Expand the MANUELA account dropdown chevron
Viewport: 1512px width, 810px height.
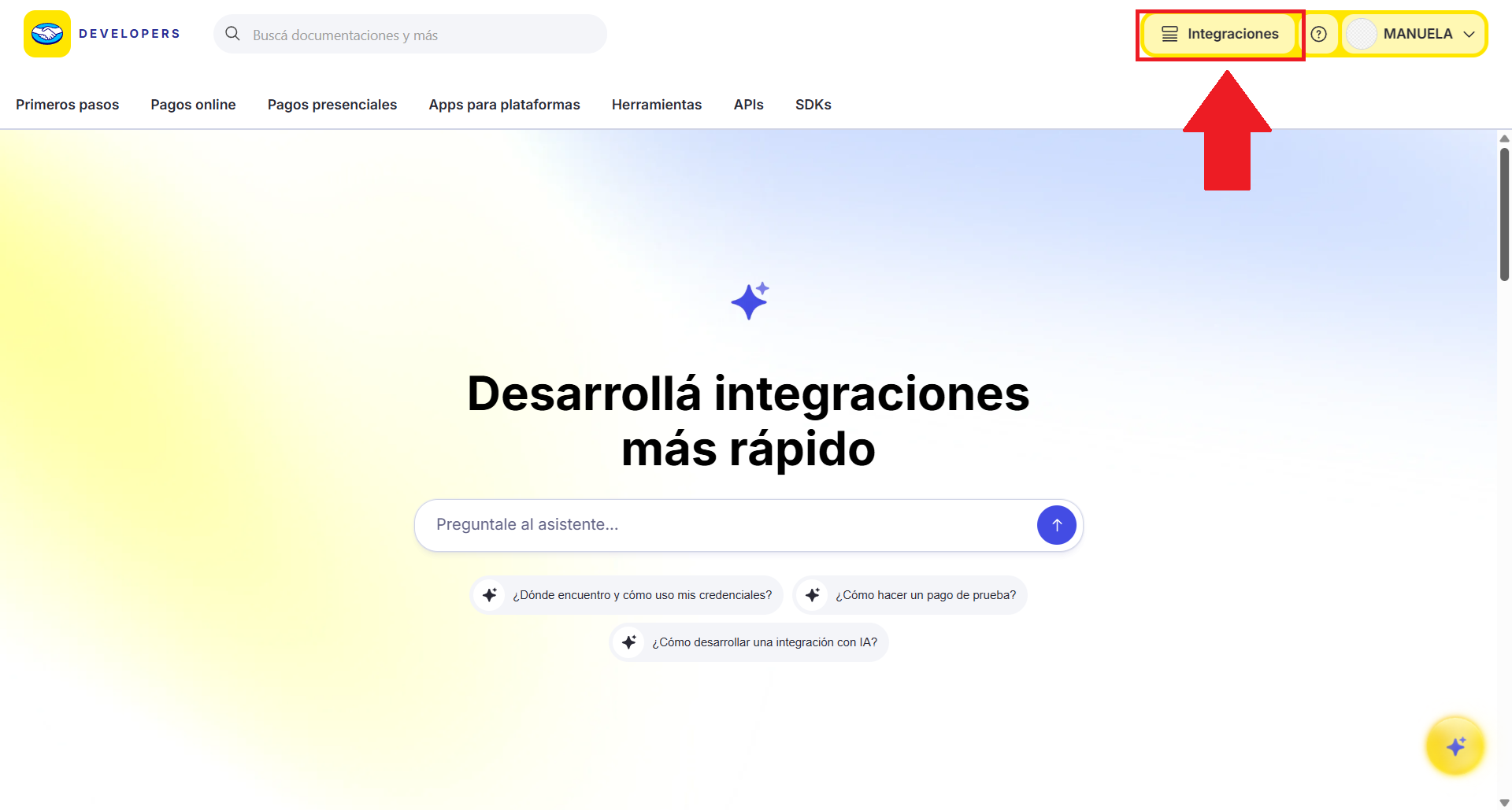(x=1469, y=35)
